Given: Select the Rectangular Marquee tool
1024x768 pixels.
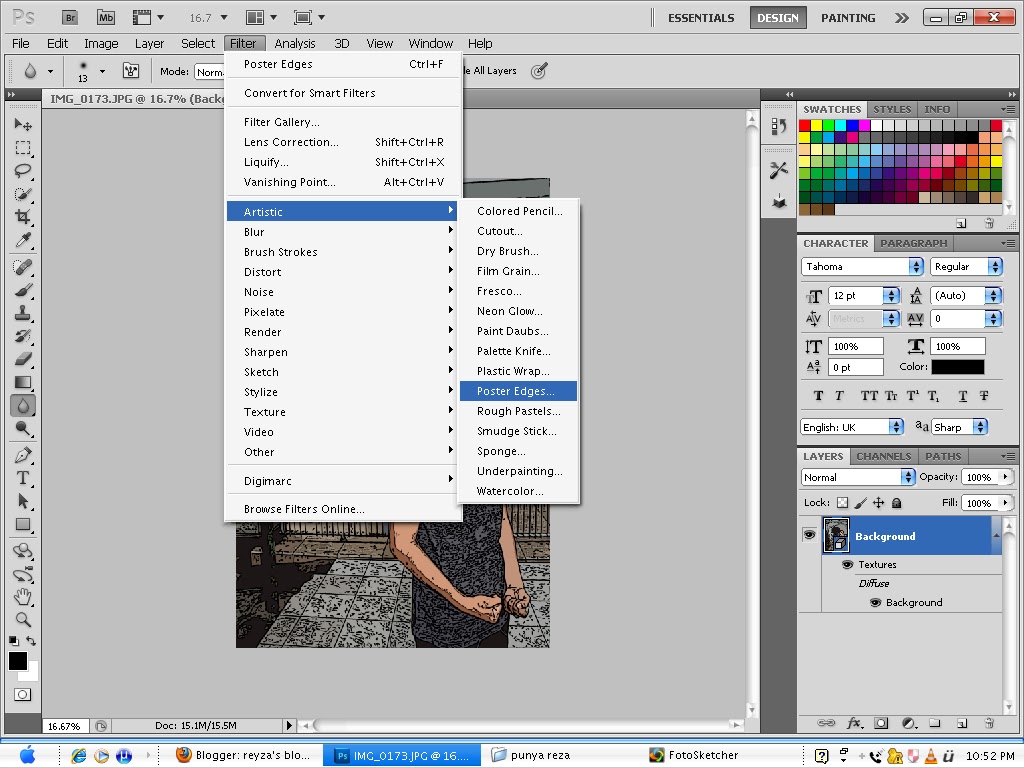Looking at the screenshot, I should (x=23, y=148).
